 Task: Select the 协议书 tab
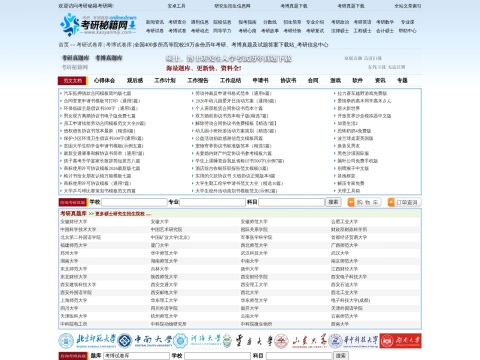tap(288, 80)
